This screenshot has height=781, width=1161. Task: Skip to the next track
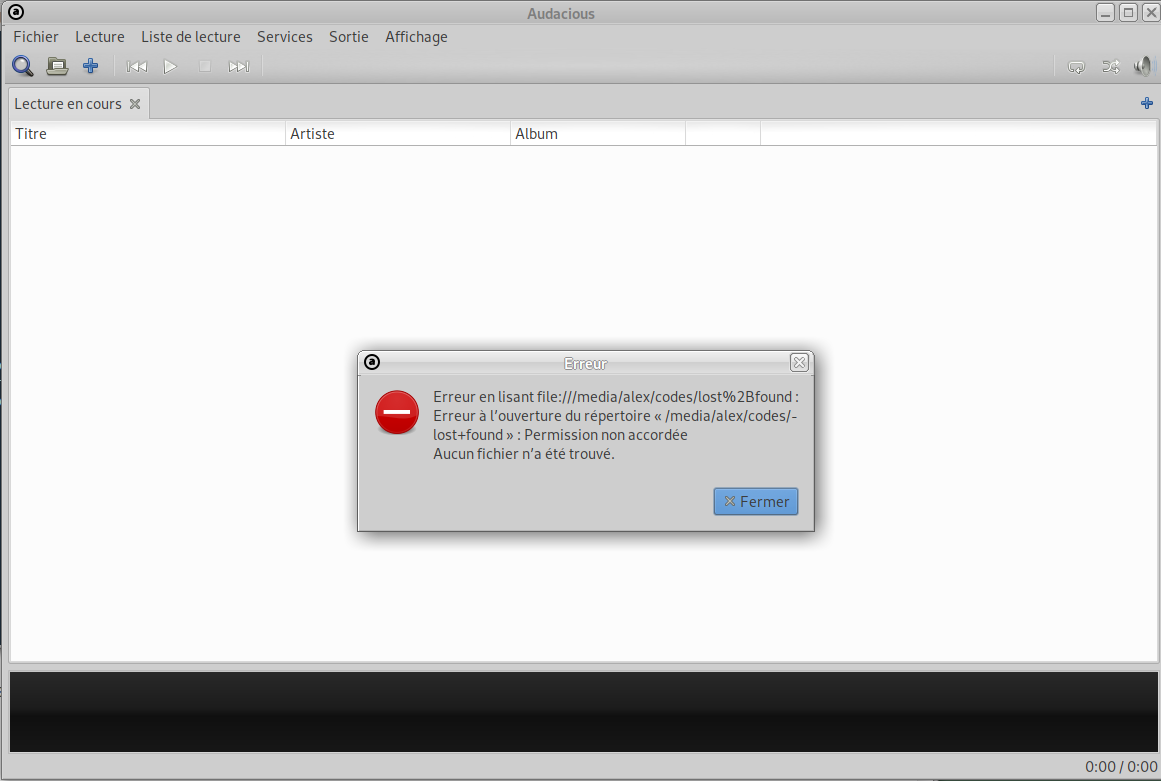point(239,67)
